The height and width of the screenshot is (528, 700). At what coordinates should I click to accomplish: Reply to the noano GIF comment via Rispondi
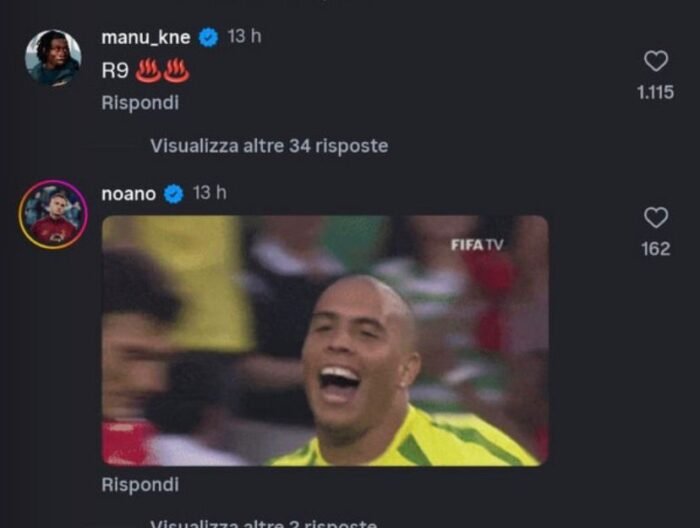click(x=140, y=485)
